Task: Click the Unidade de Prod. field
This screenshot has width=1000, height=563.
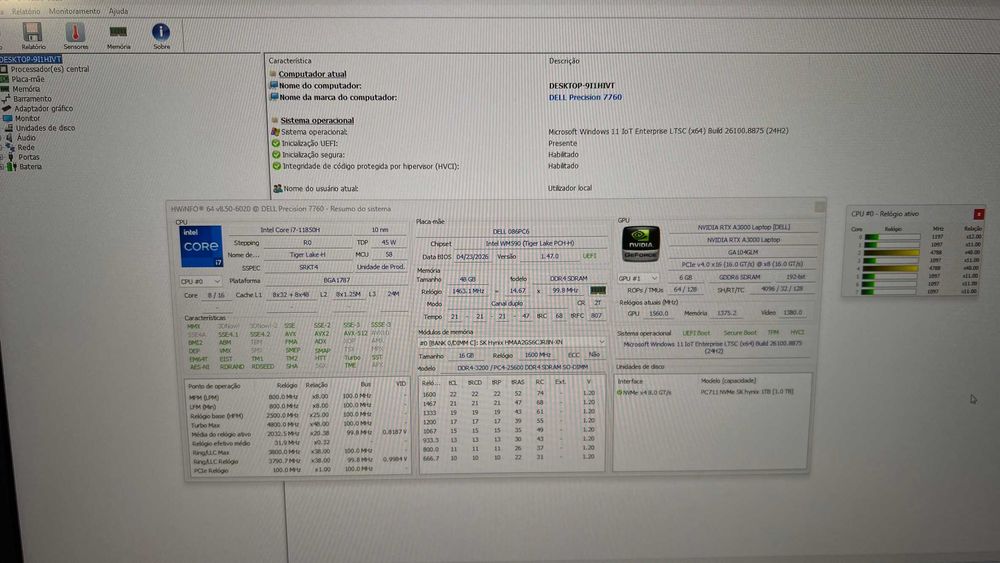Action: (x=381, y=267)
